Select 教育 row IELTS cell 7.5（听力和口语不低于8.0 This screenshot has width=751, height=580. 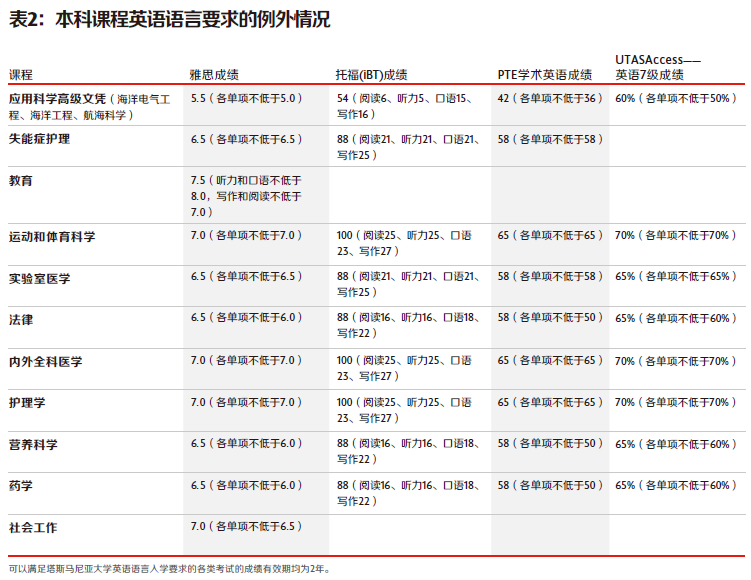(x=246, y=196)
